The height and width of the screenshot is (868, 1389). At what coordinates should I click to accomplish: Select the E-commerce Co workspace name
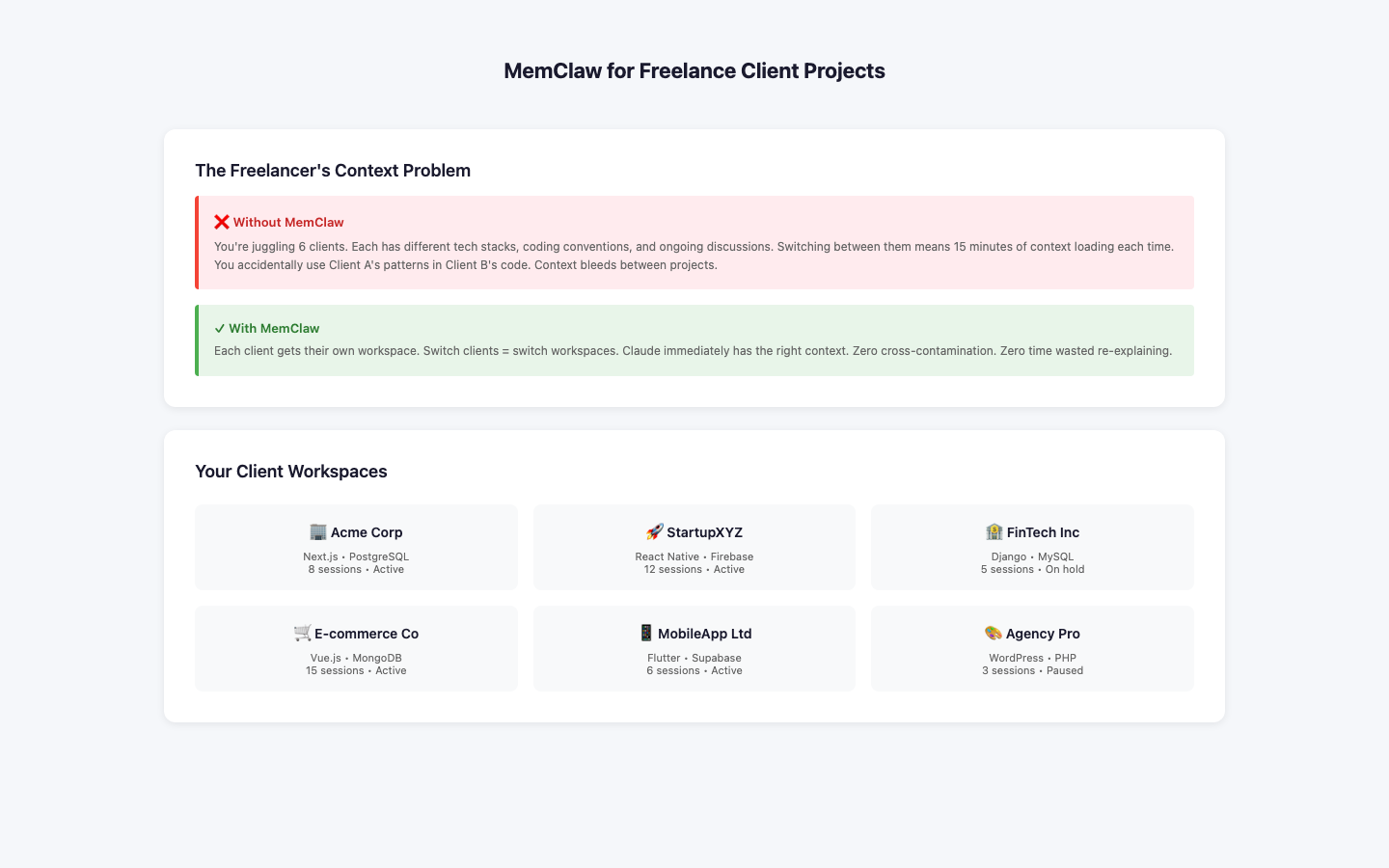(x=367, y=634)
